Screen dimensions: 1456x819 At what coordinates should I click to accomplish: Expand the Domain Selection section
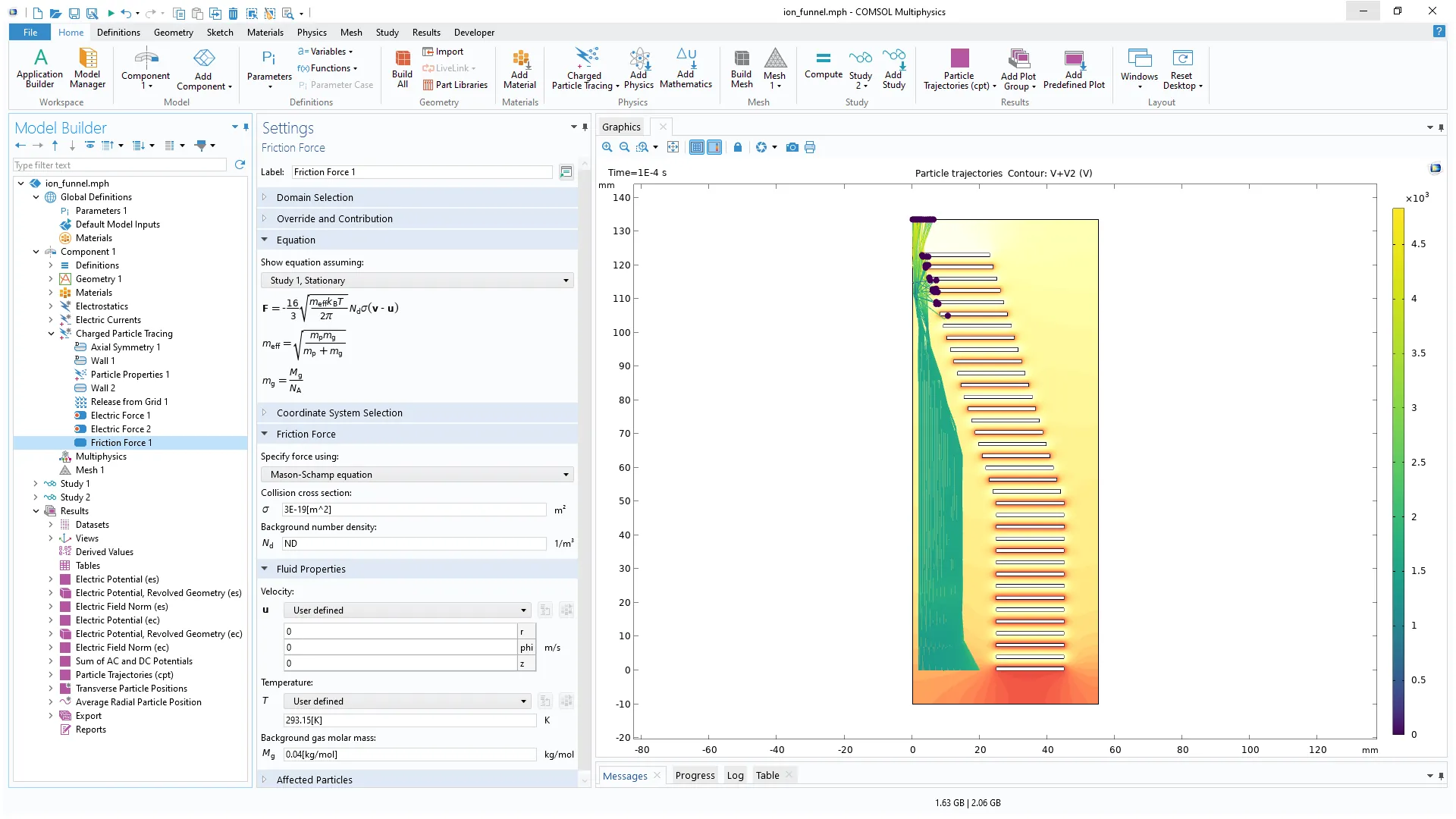coord(315,197)
